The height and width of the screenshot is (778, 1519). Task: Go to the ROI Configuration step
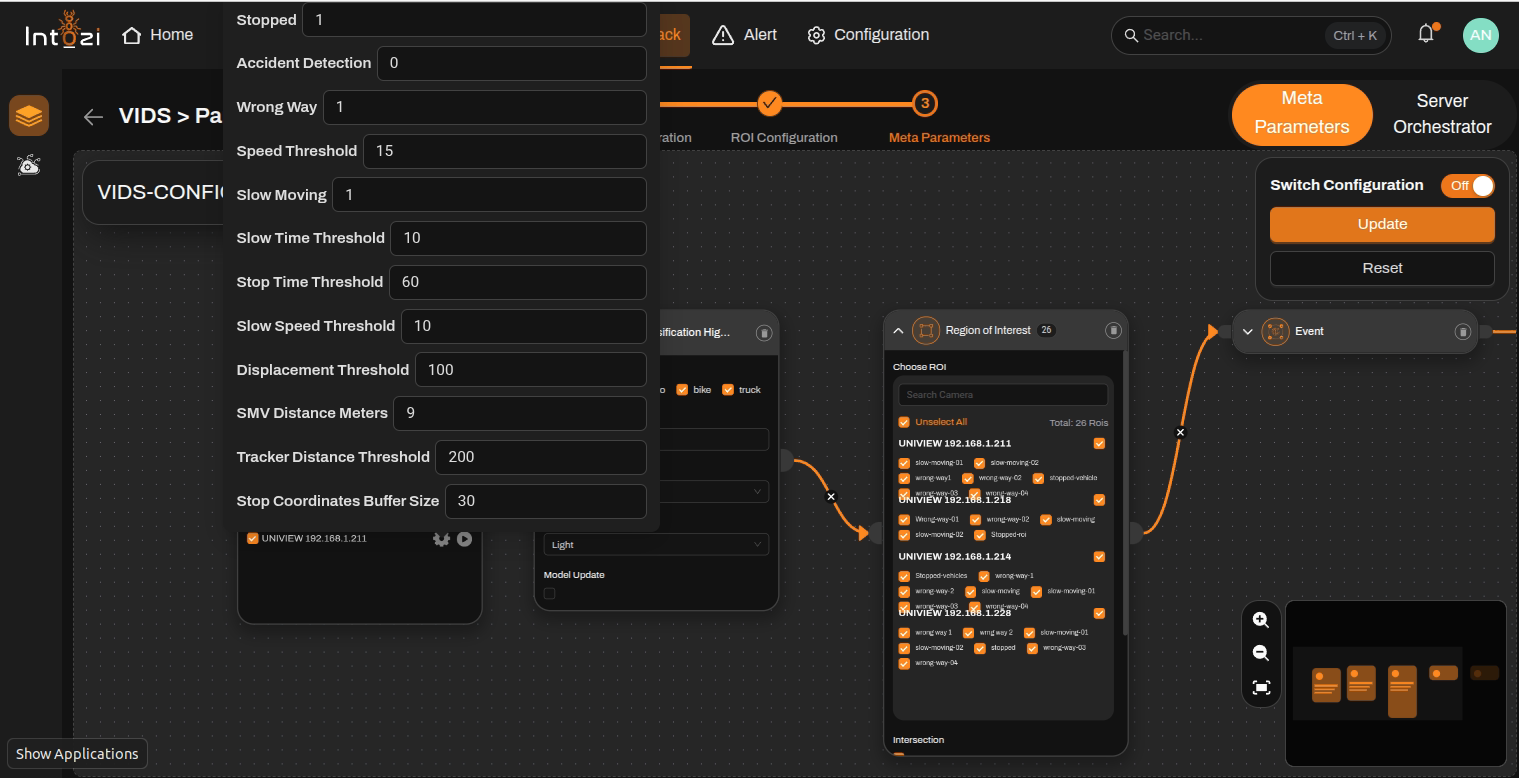(x=784, y=138)
